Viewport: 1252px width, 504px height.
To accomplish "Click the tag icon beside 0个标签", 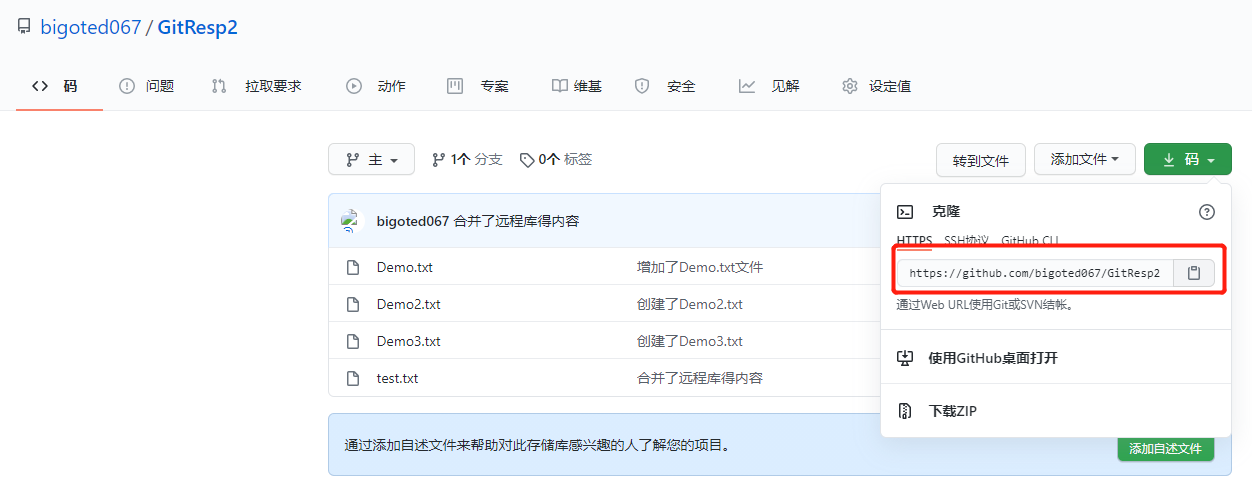I will point(527,160).
